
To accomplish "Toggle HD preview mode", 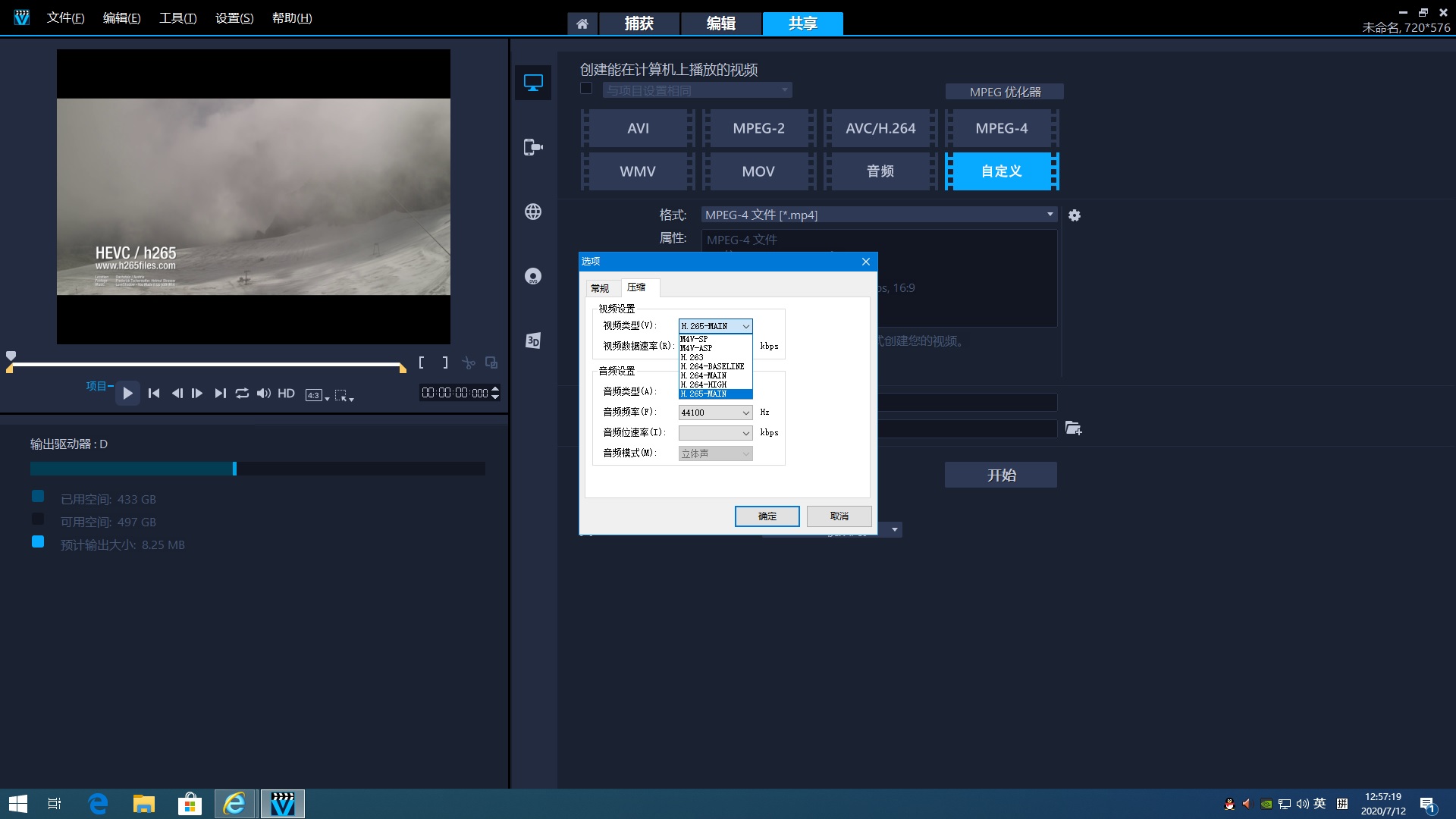I will point(286,393).
